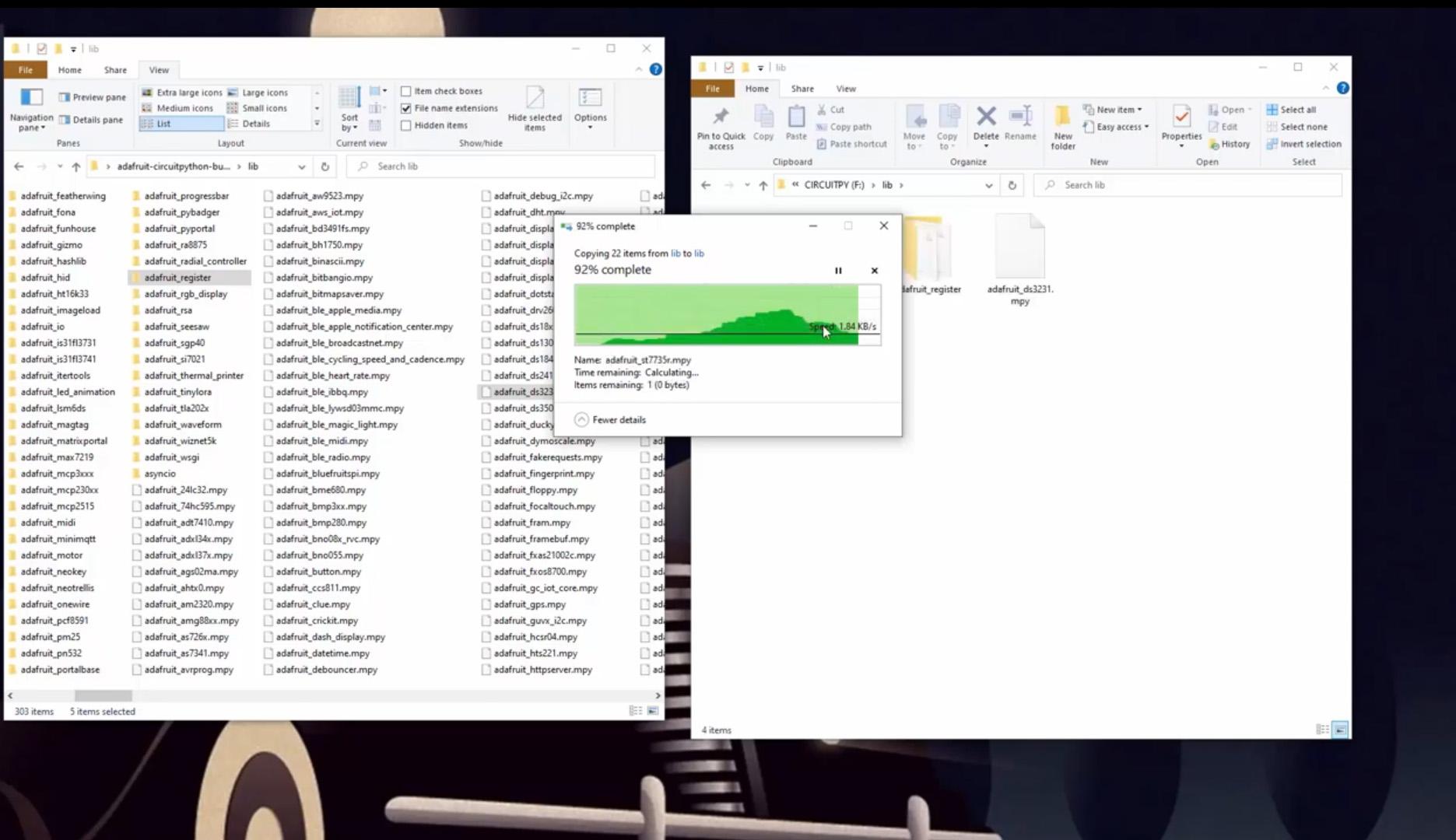
Task: Click Select none in Select group
Action: tap(1296, 127)
